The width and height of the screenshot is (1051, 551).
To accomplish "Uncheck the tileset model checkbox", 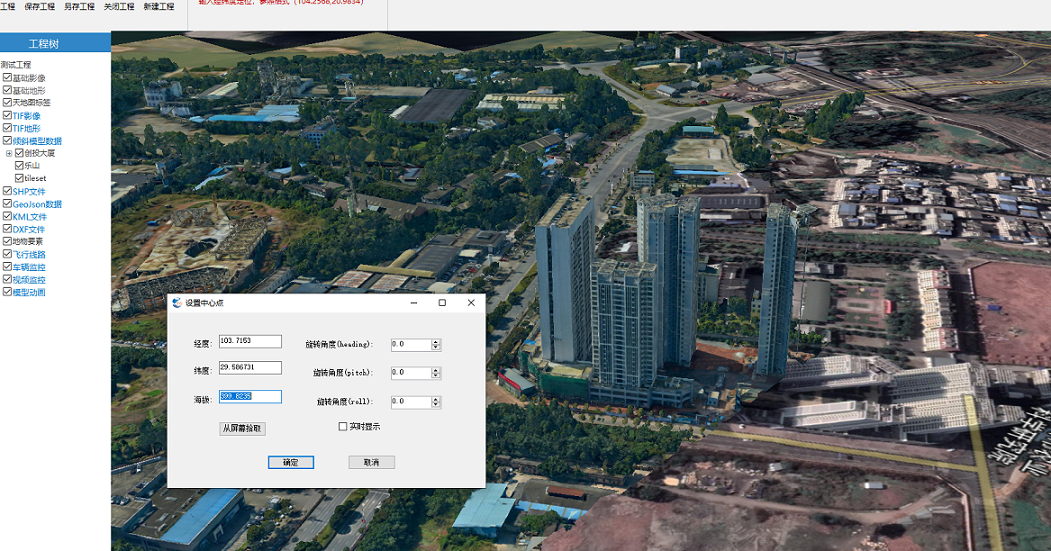I will pos(19,178).
